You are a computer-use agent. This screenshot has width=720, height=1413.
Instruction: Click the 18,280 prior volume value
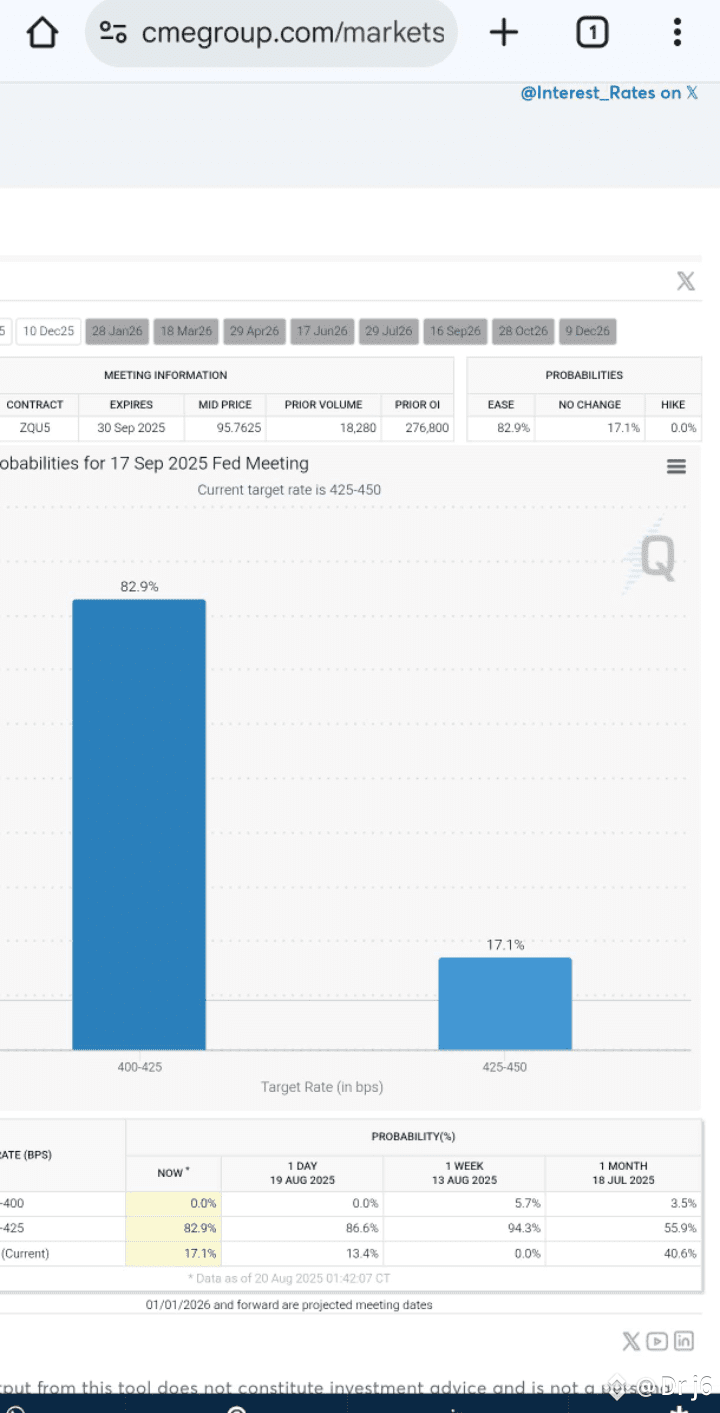[x=358, y=428]
